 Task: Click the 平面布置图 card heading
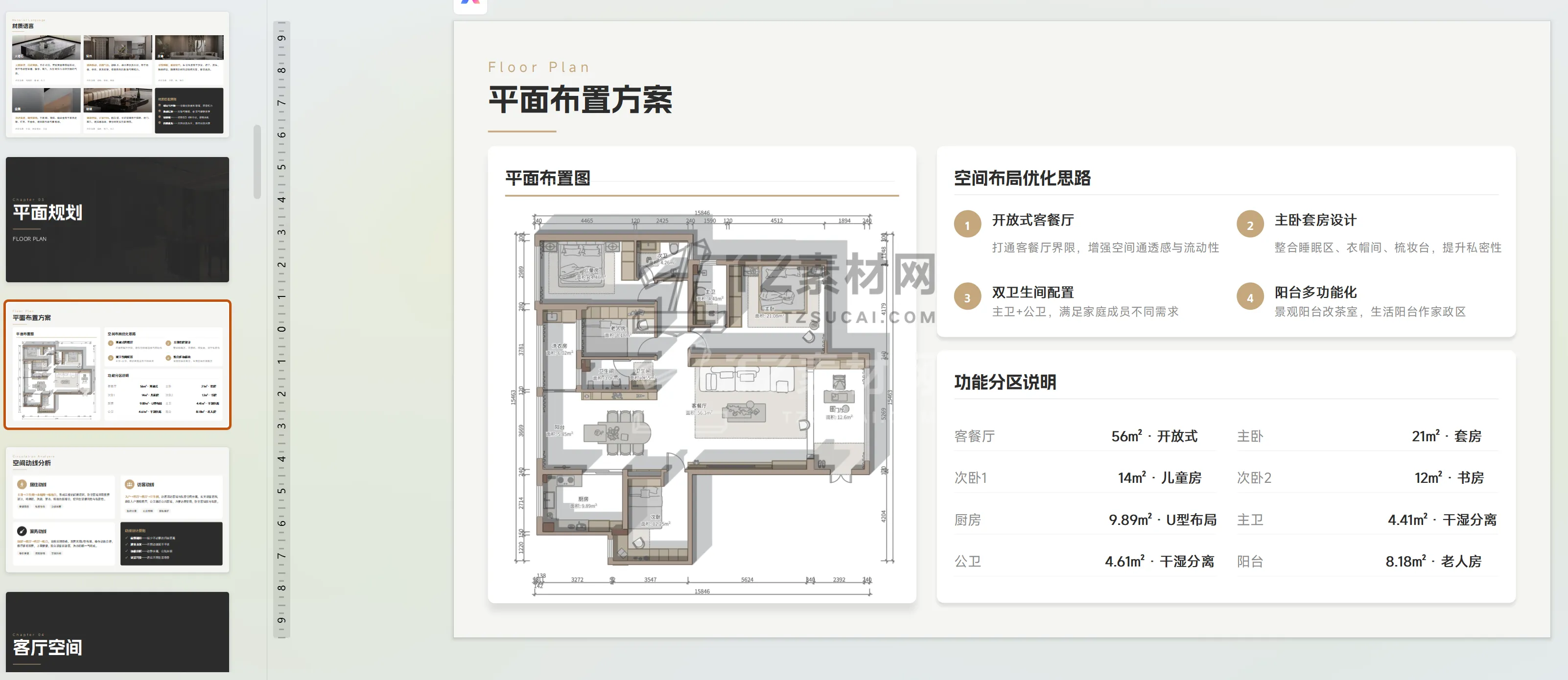pyautogui.click(x=547, y=178)
